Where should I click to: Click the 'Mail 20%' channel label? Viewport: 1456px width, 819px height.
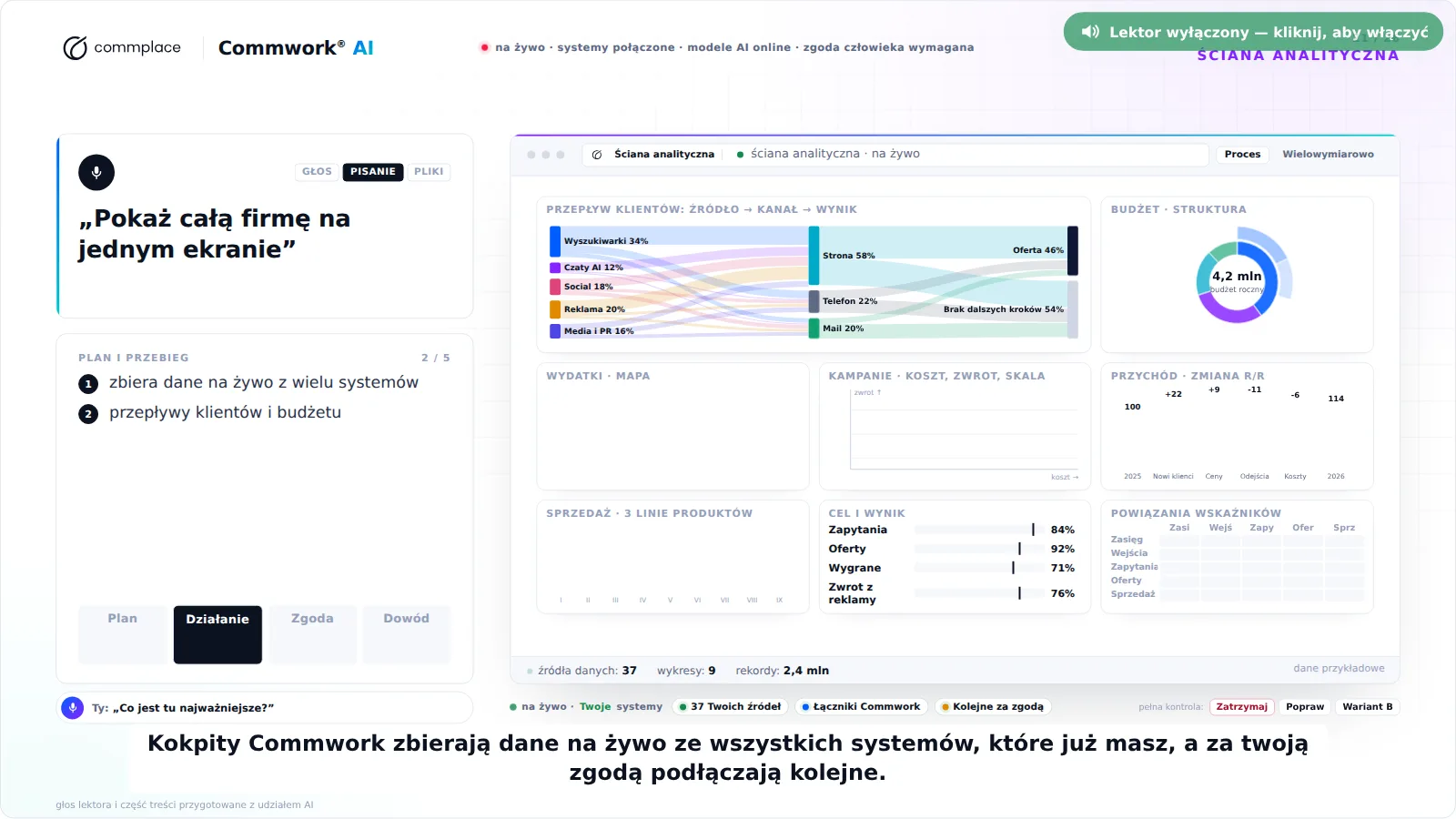point(844,329)
